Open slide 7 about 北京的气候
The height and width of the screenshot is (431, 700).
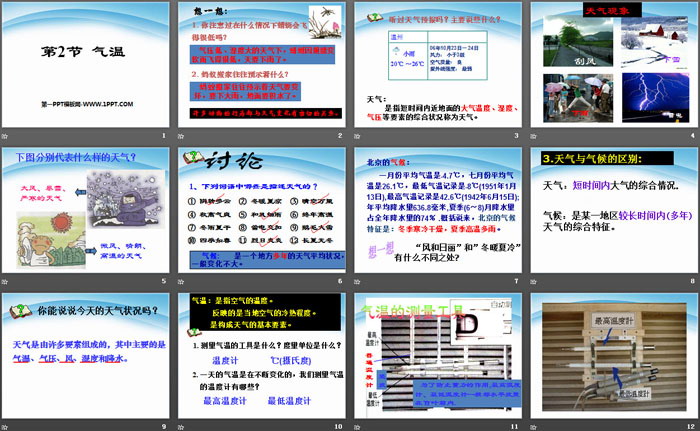pyautogui.click(x=437, y=211)
